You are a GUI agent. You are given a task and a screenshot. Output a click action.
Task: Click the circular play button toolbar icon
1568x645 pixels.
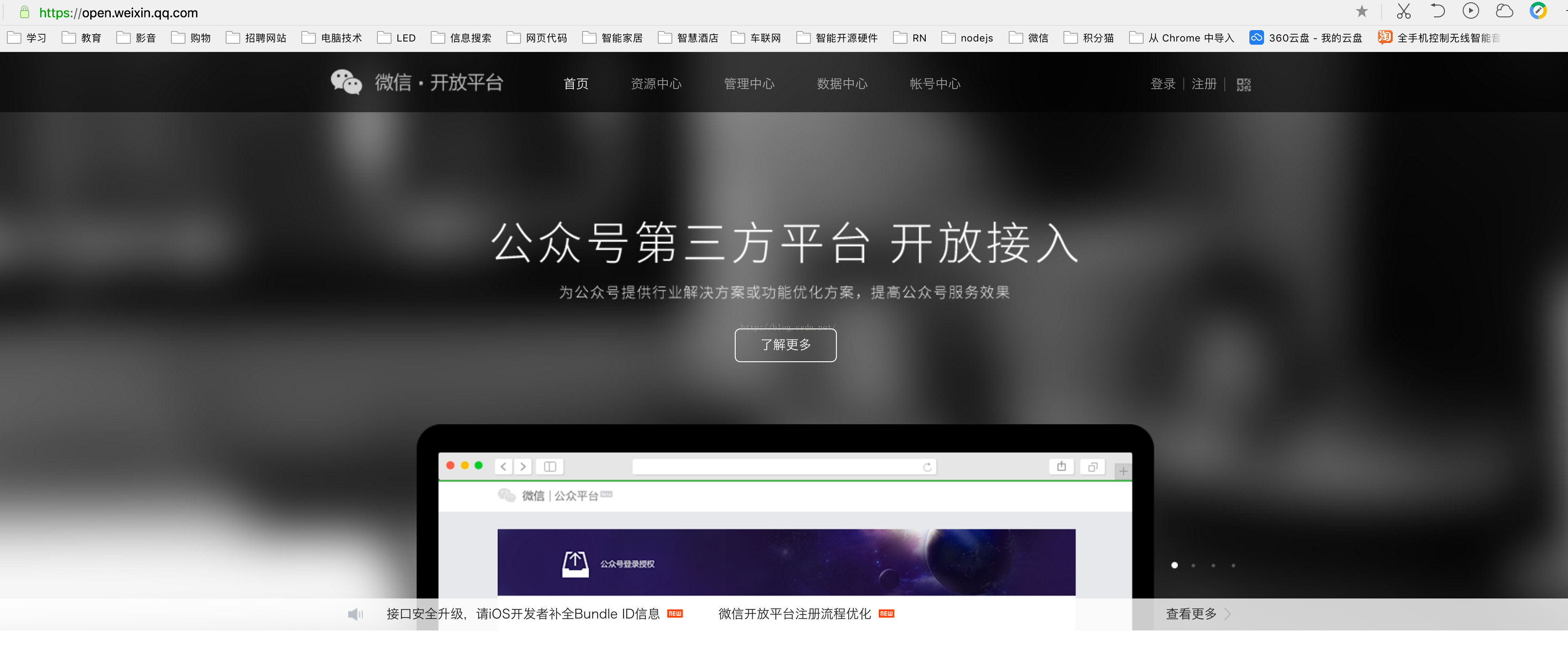tap(1470, 11)
